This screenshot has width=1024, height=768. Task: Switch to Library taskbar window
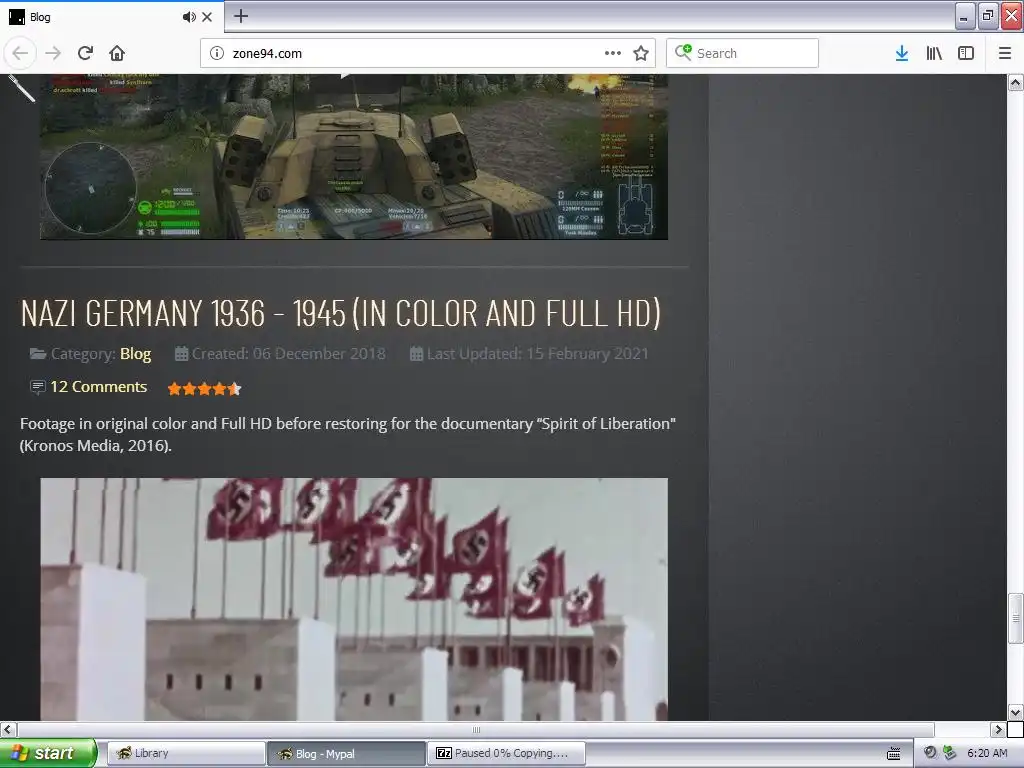186,753
